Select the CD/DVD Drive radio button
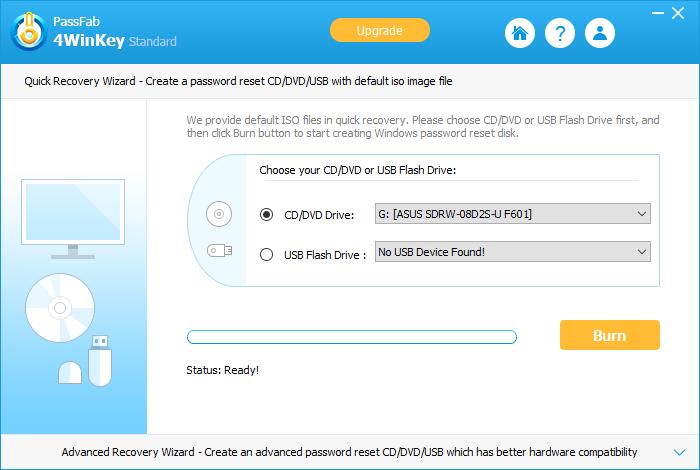This screenshot has width=700, height=470. pos(267,215)
